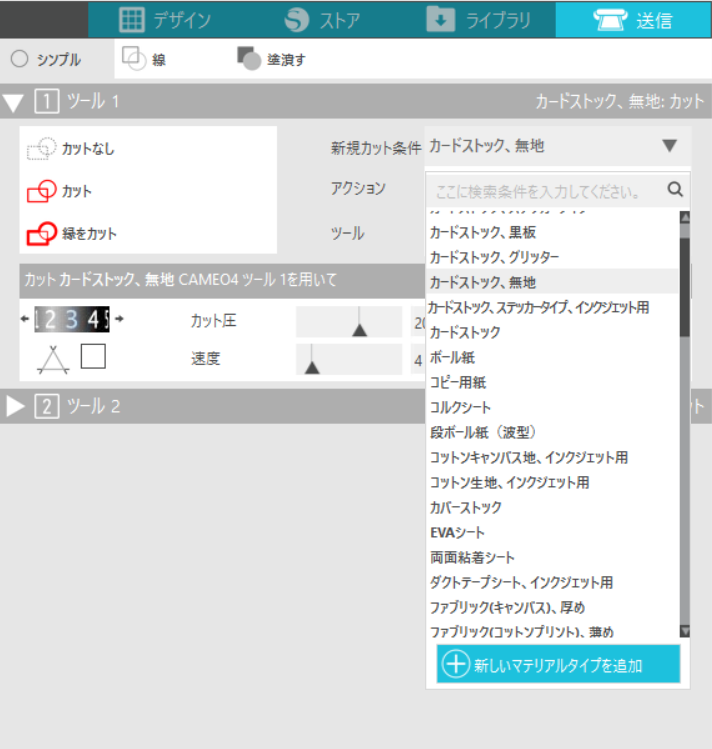This screenshot has width=712, height=749.
Task: Choose the カット option
Action: point(60,191)
